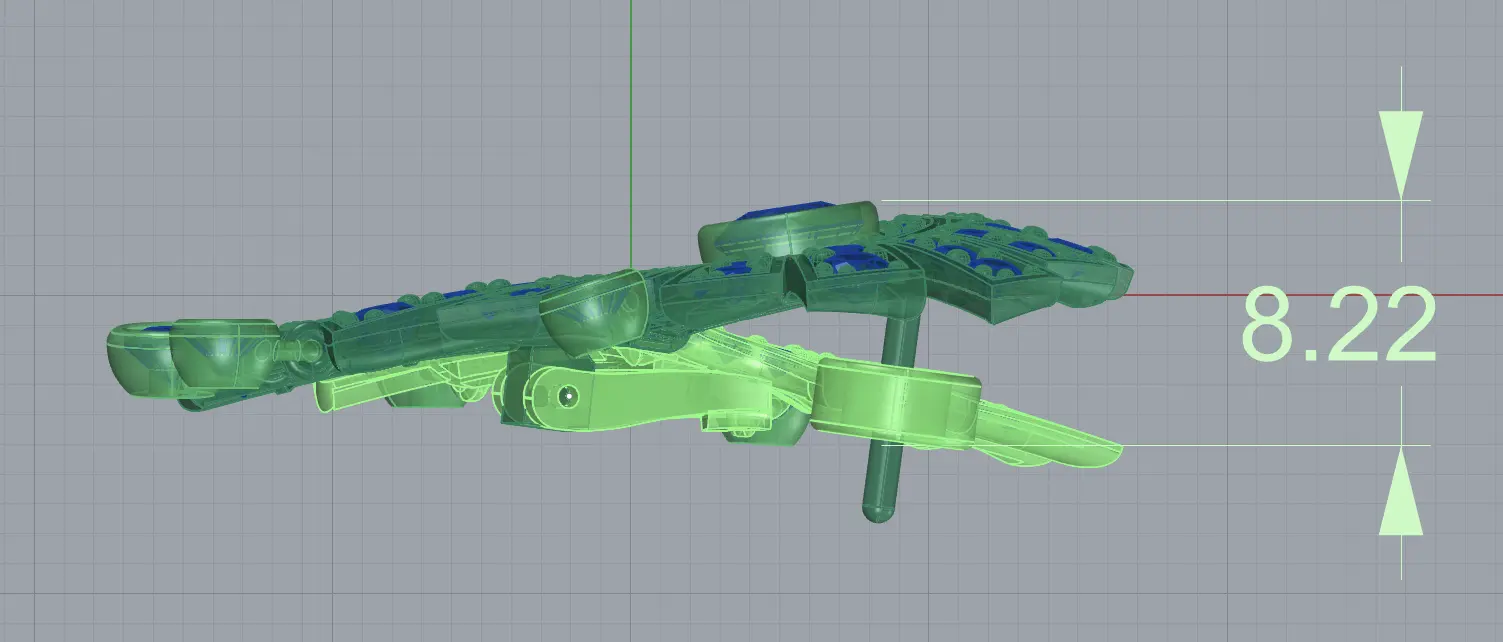Click the small circular pivot hole
The width and height of the screenshot is (1503, 642).
(569, 396)
